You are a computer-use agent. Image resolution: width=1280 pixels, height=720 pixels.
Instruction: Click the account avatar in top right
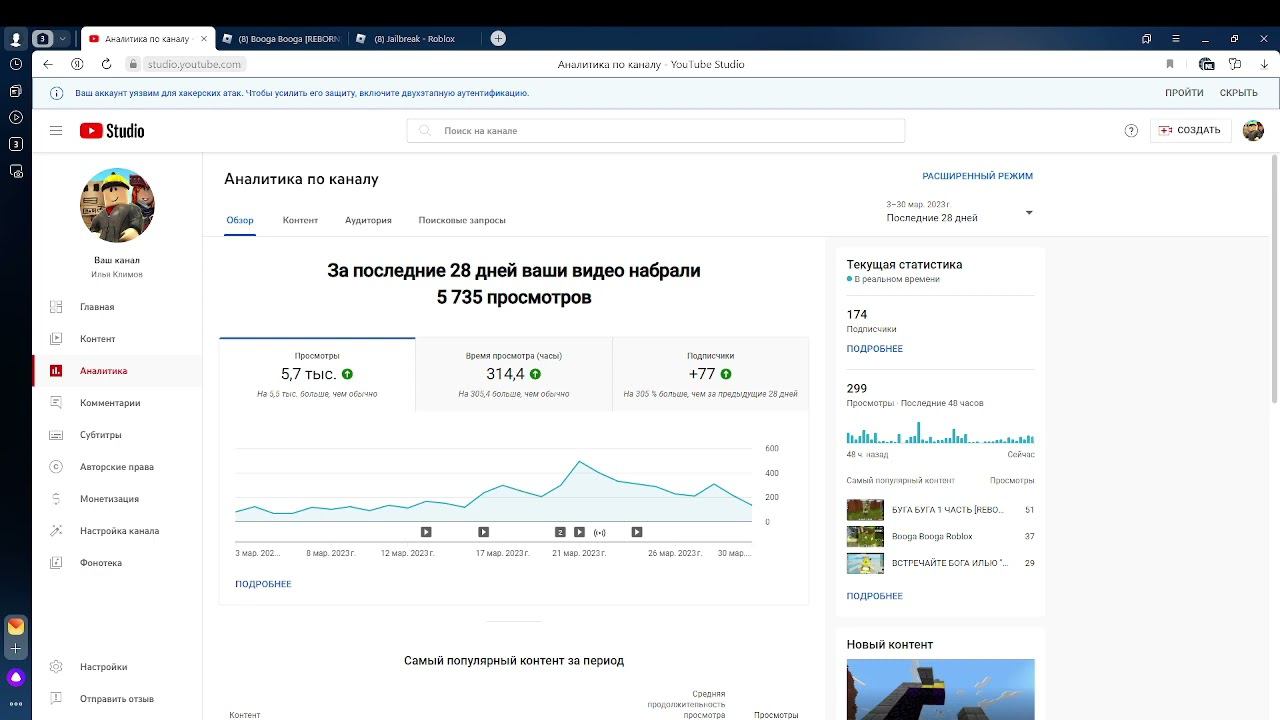coord(1253,131)
